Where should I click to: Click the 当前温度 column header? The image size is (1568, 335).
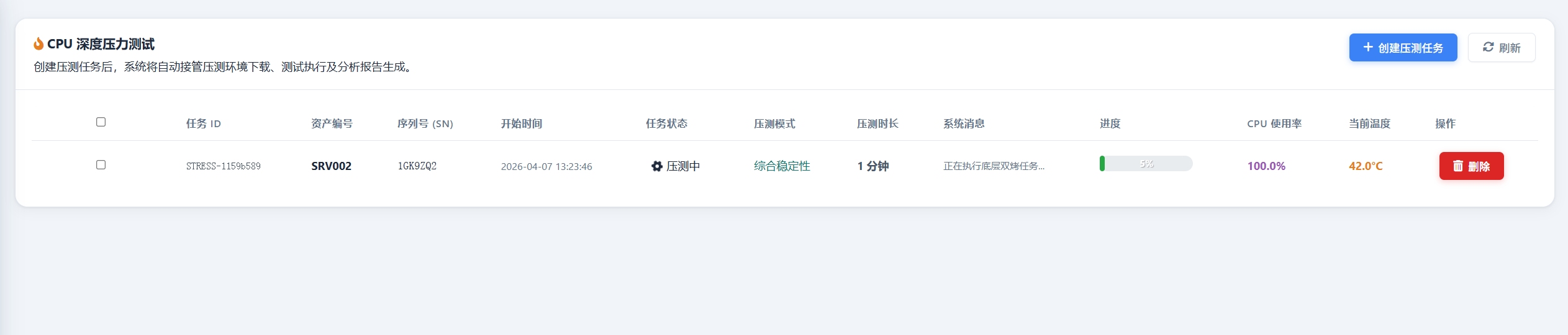pos(1369,124)
